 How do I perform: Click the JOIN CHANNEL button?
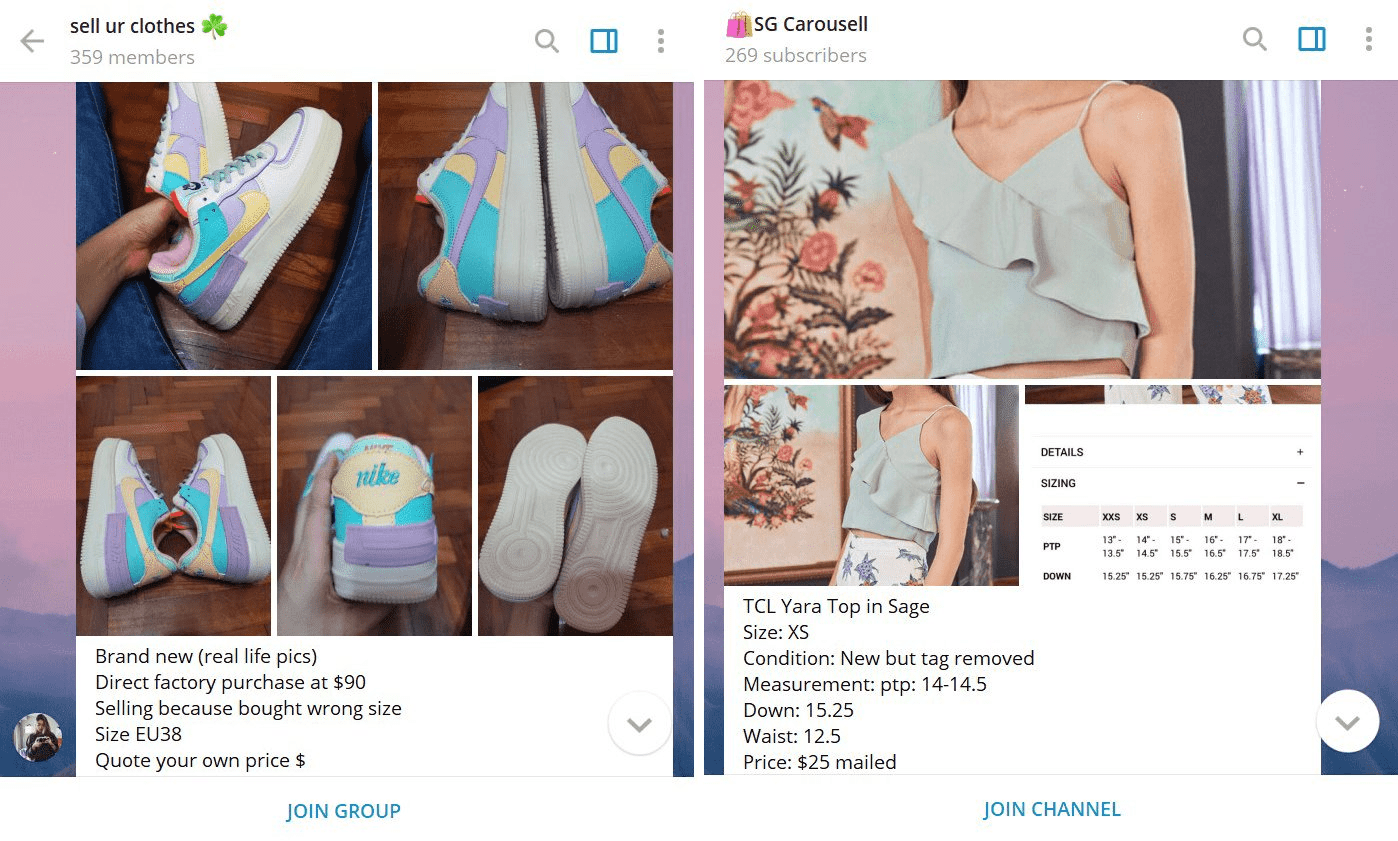tap(1052, 809)
